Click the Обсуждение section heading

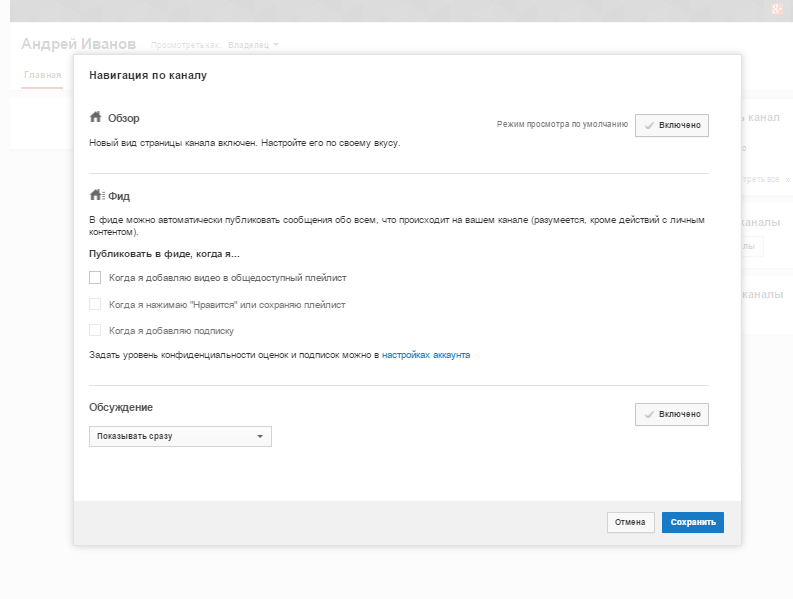point(121,408)
